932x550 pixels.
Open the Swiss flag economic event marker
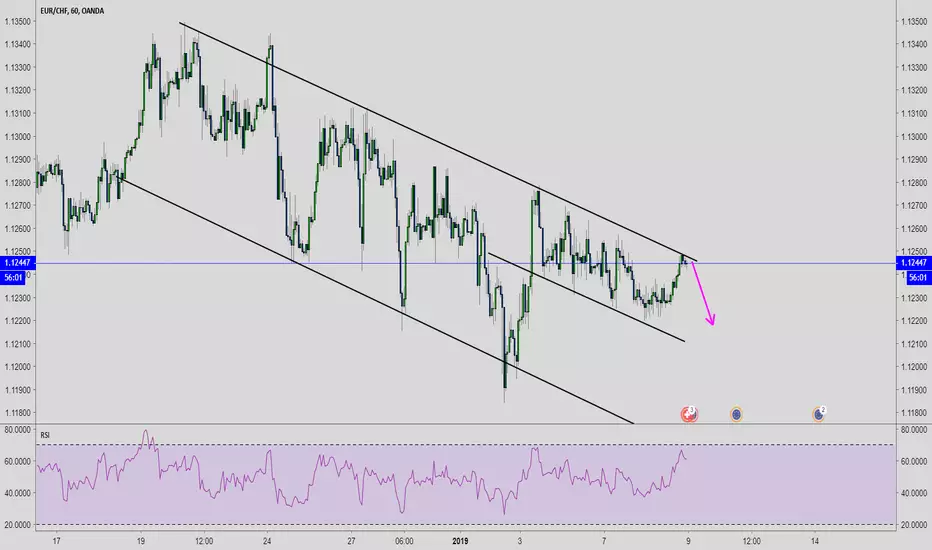[689, 414]
